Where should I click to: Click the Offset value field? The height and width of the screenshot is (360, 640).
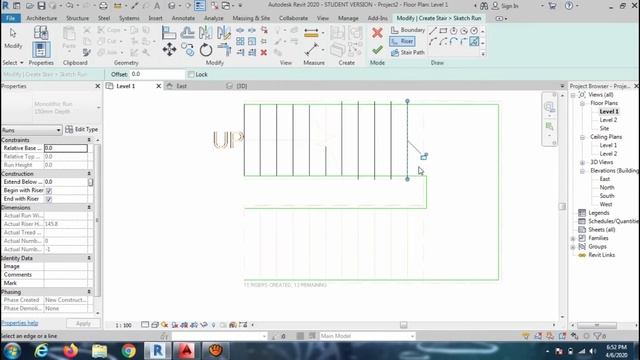pyautogui.click(x=157, y=74)
